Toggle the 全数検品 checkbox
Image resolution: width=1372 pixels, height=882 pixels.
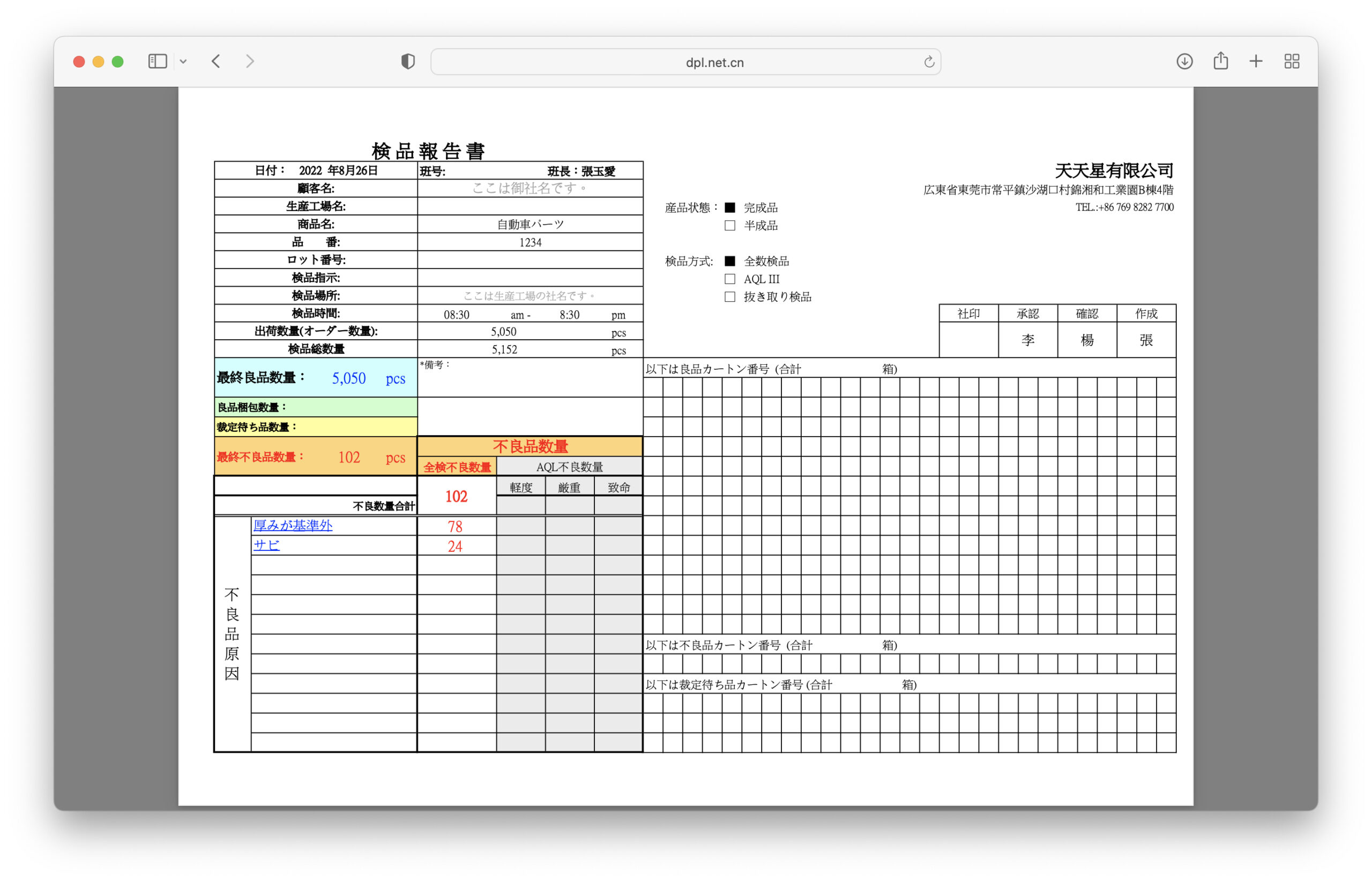point(730,261)
